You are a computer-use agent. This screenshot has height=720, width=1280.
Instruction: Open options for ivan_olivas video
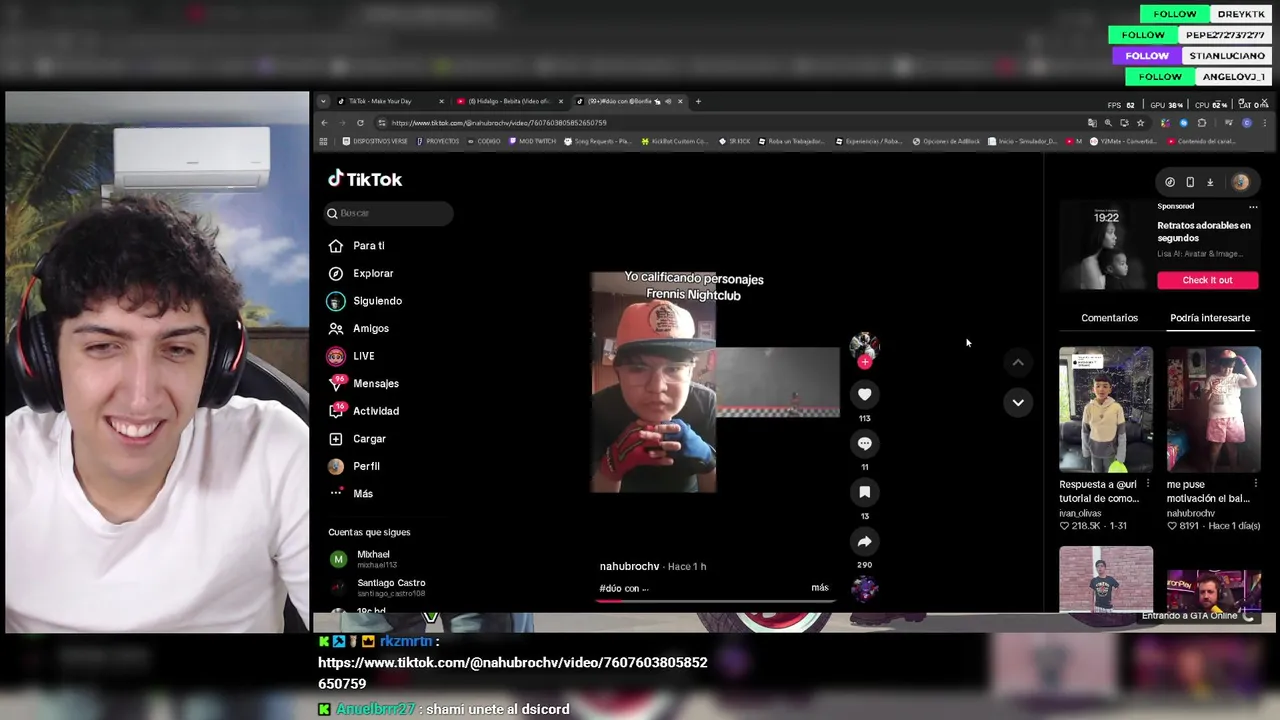(x=1147, y=484)
